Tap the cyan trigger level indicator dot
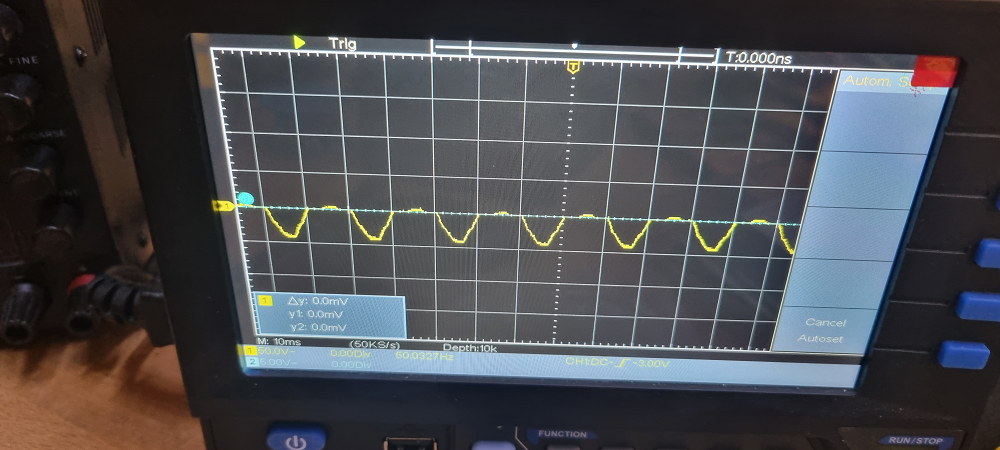The height and width of the screenshot is (450, 1000). coord(245,199)
